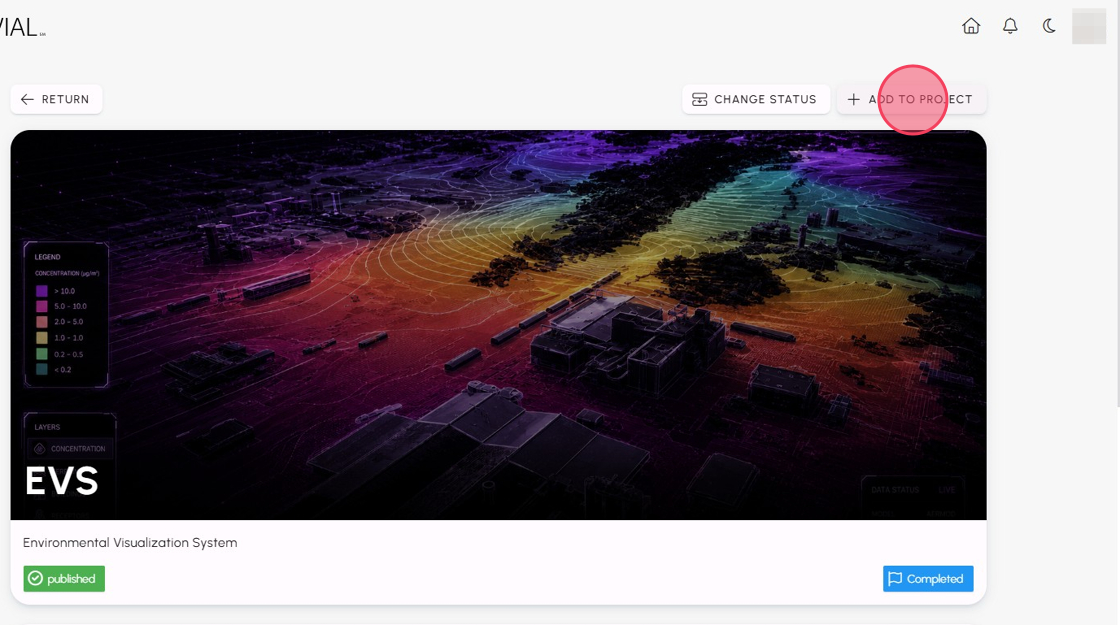The height and width of the screenshot is (625, 1120).
Task: Toggle dark mode moon icon
Action: tap(1049, 26)
